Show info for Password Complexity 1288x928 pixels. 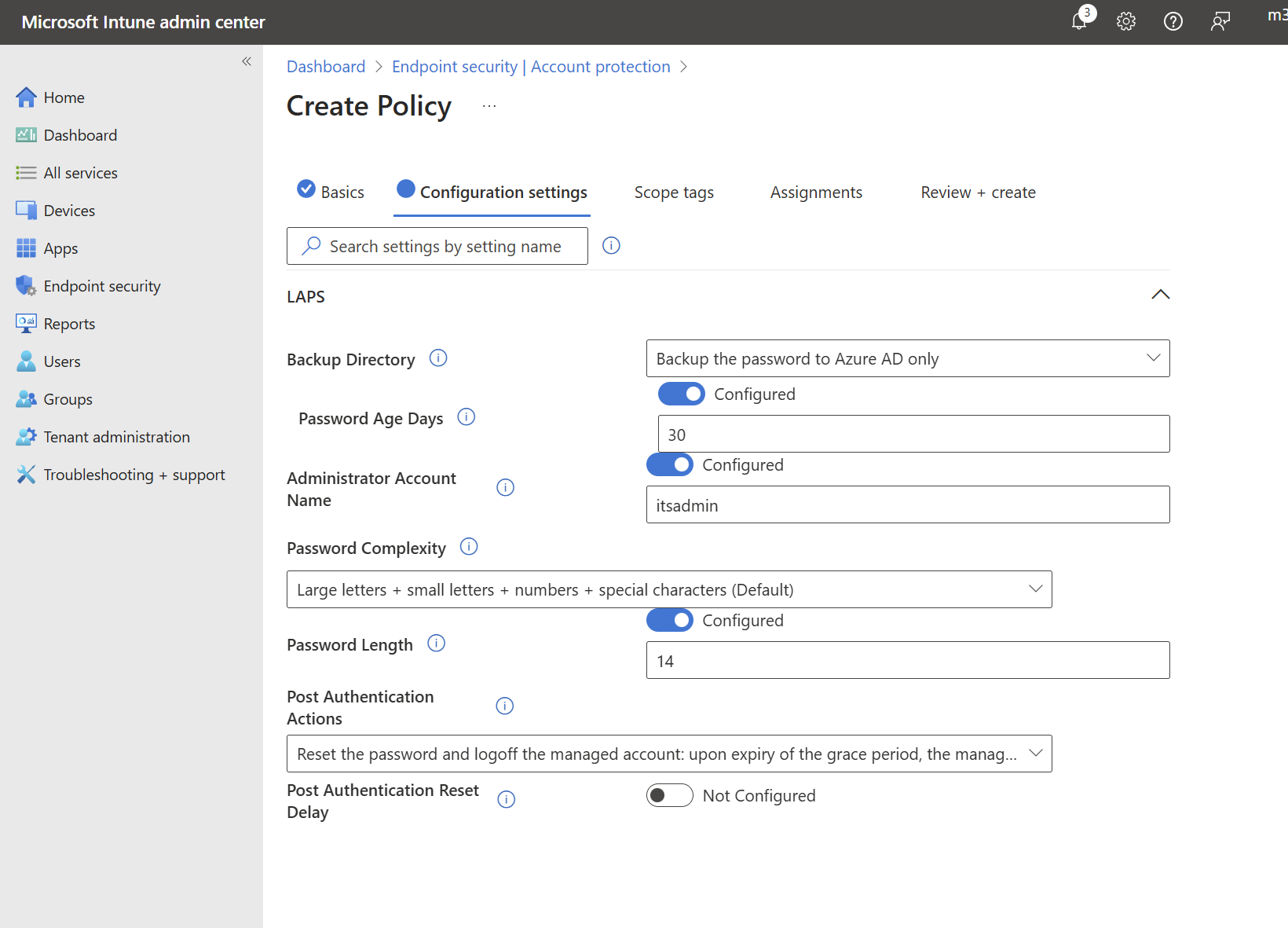pyautogui.click(x=469, y=547)
